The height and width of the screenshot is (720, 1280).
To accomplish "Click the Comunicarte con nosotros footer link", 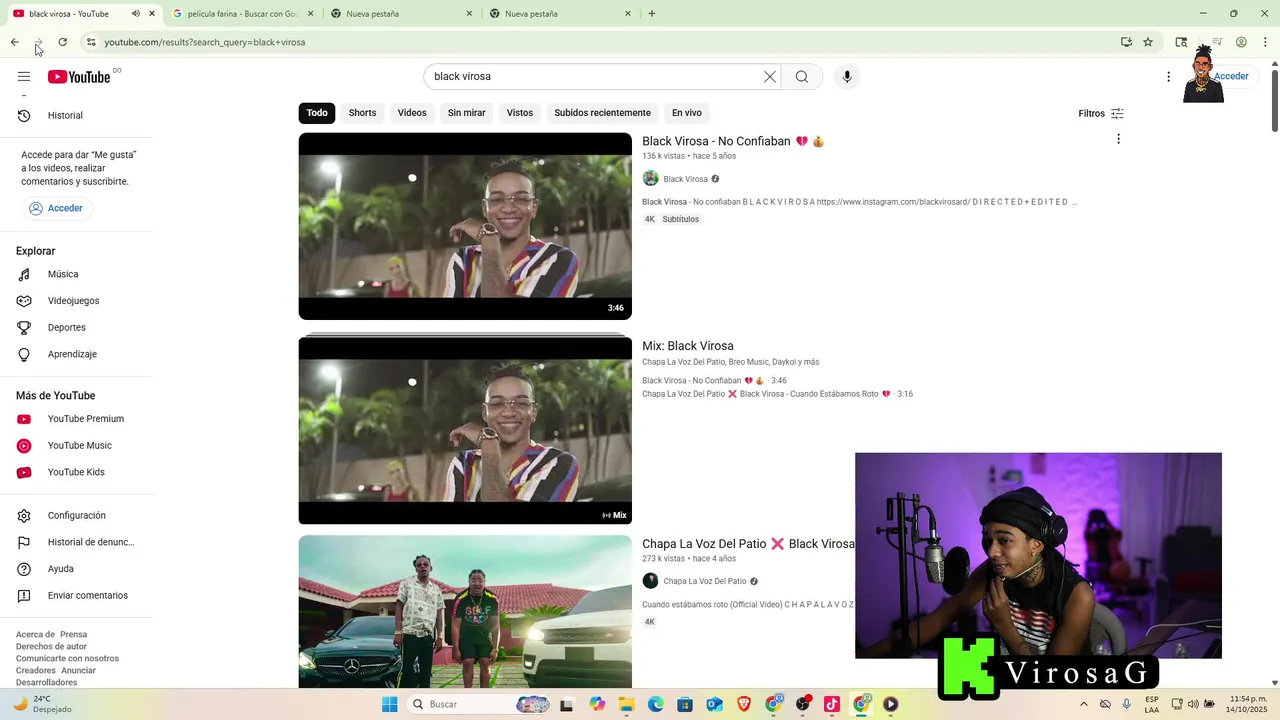I will [x=67, y=658].
